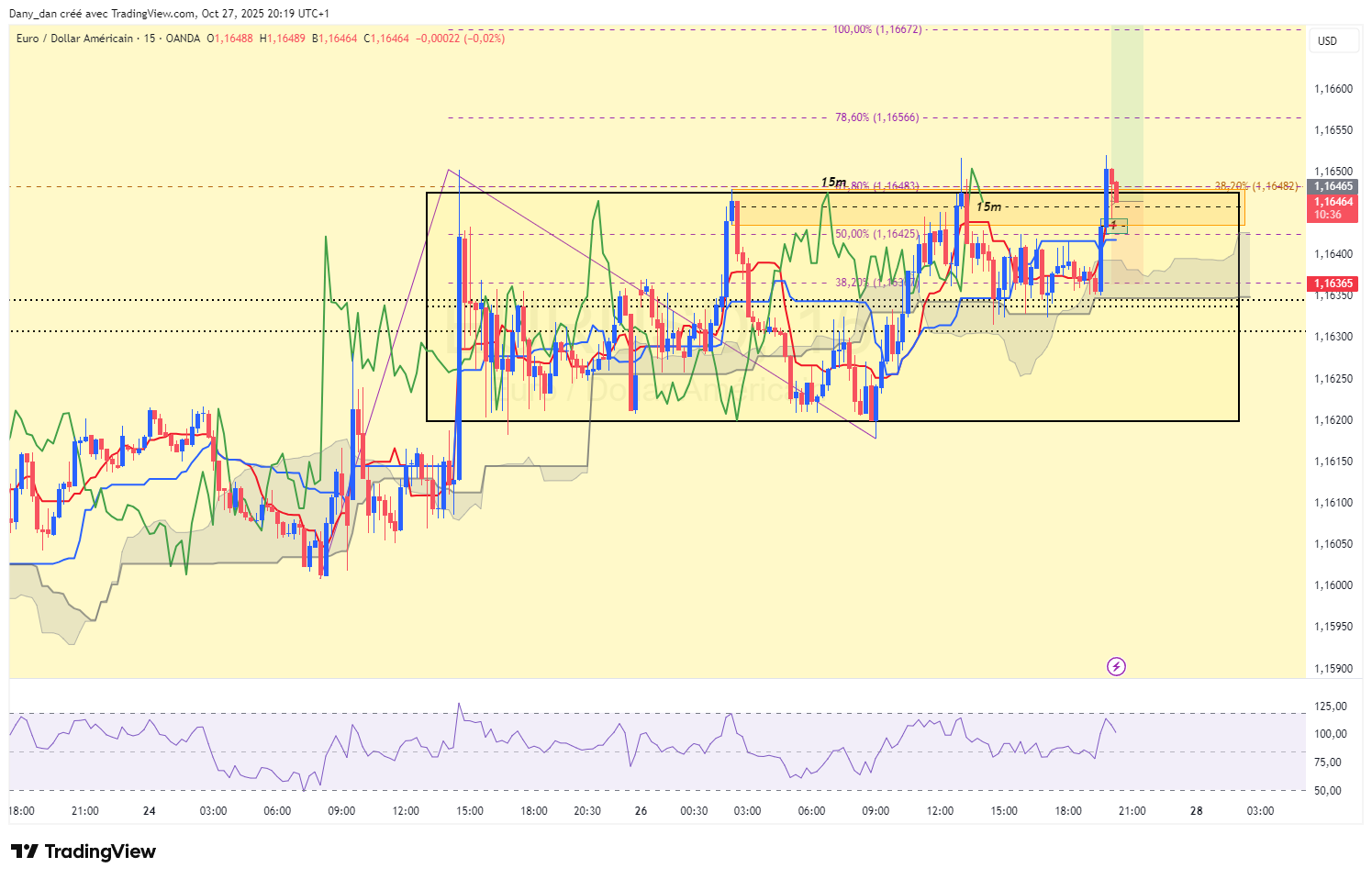Open the TradingView logo at the bottom

pyautogui.click(x=84, y=851)
